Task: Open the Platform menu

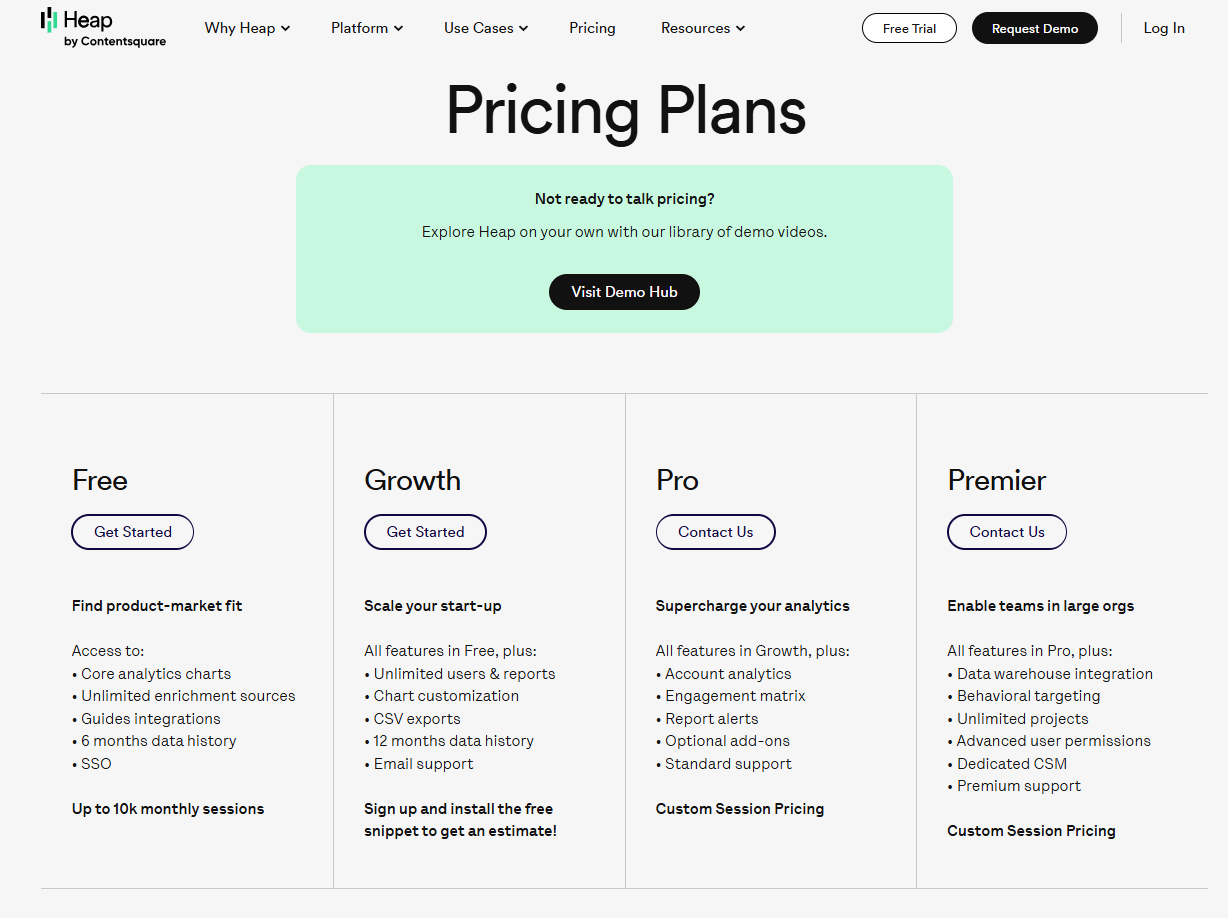Action: (x=366, y=28)
